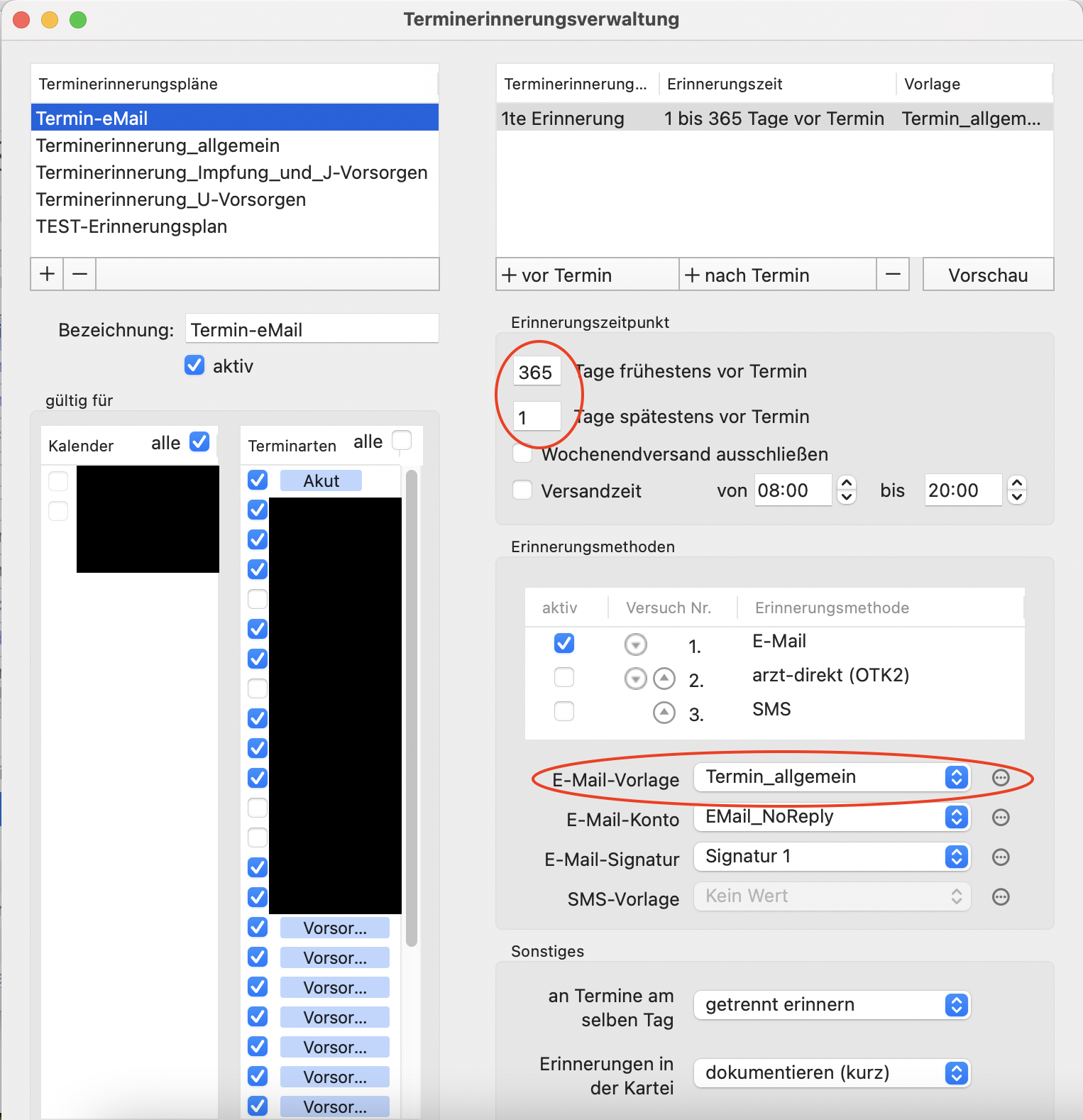Open the E-Mail-Konto dropdown EMail_NoReply

[832, 817]
